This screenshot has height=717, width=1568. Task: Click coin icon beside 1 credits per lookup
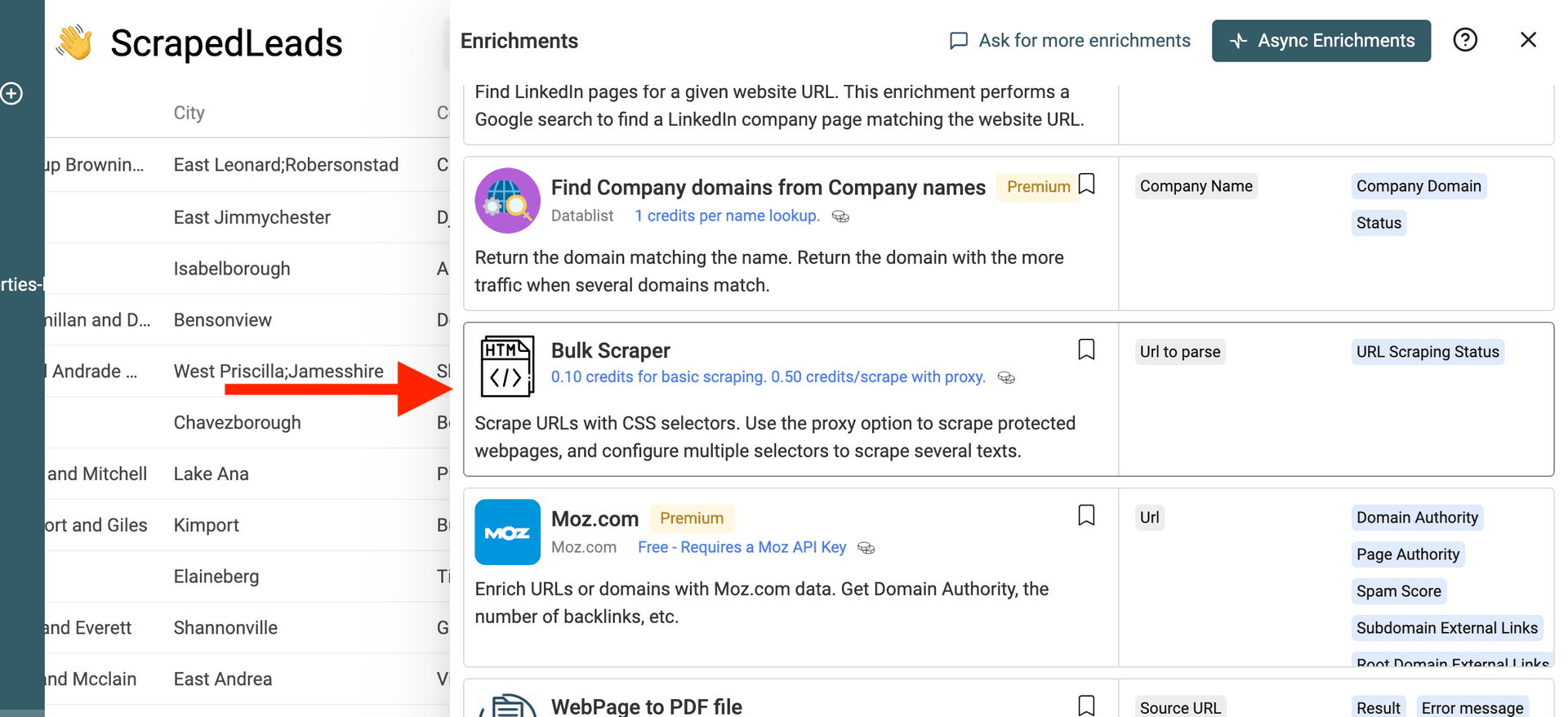(x=840, y=216)
